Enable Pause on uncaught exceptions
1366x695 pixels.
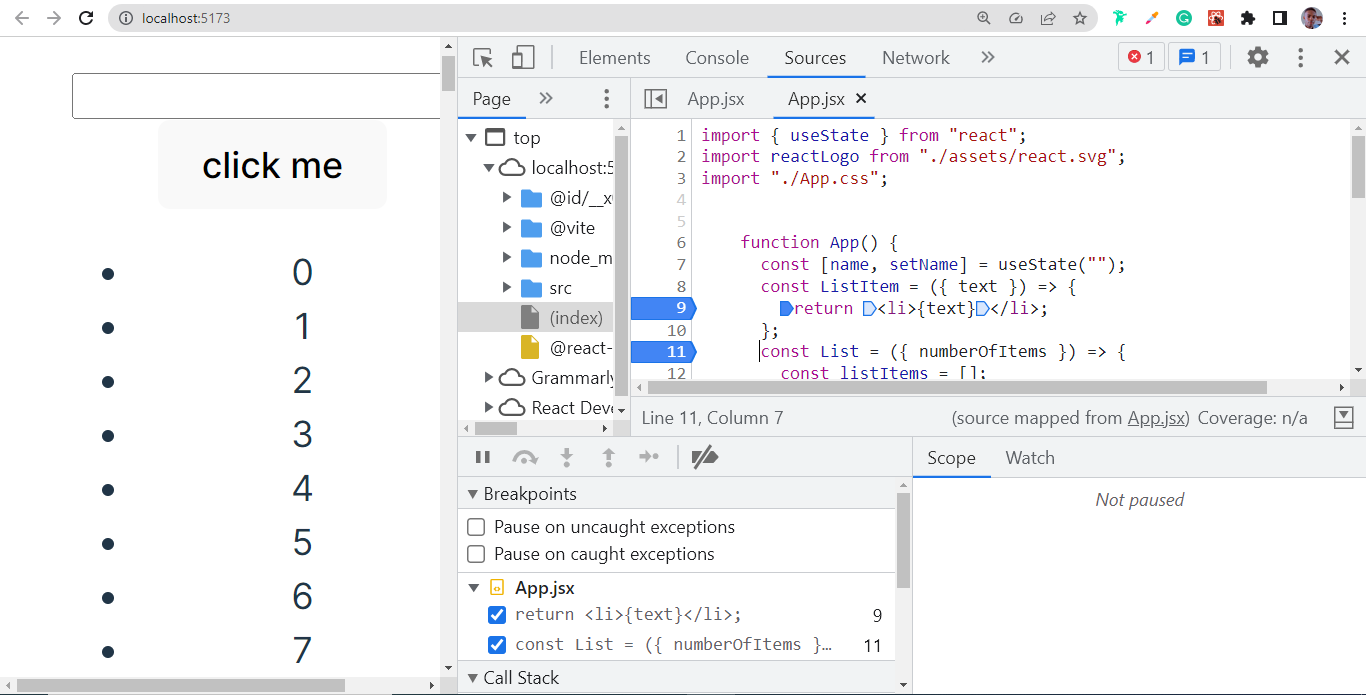(x=476, y=527)
